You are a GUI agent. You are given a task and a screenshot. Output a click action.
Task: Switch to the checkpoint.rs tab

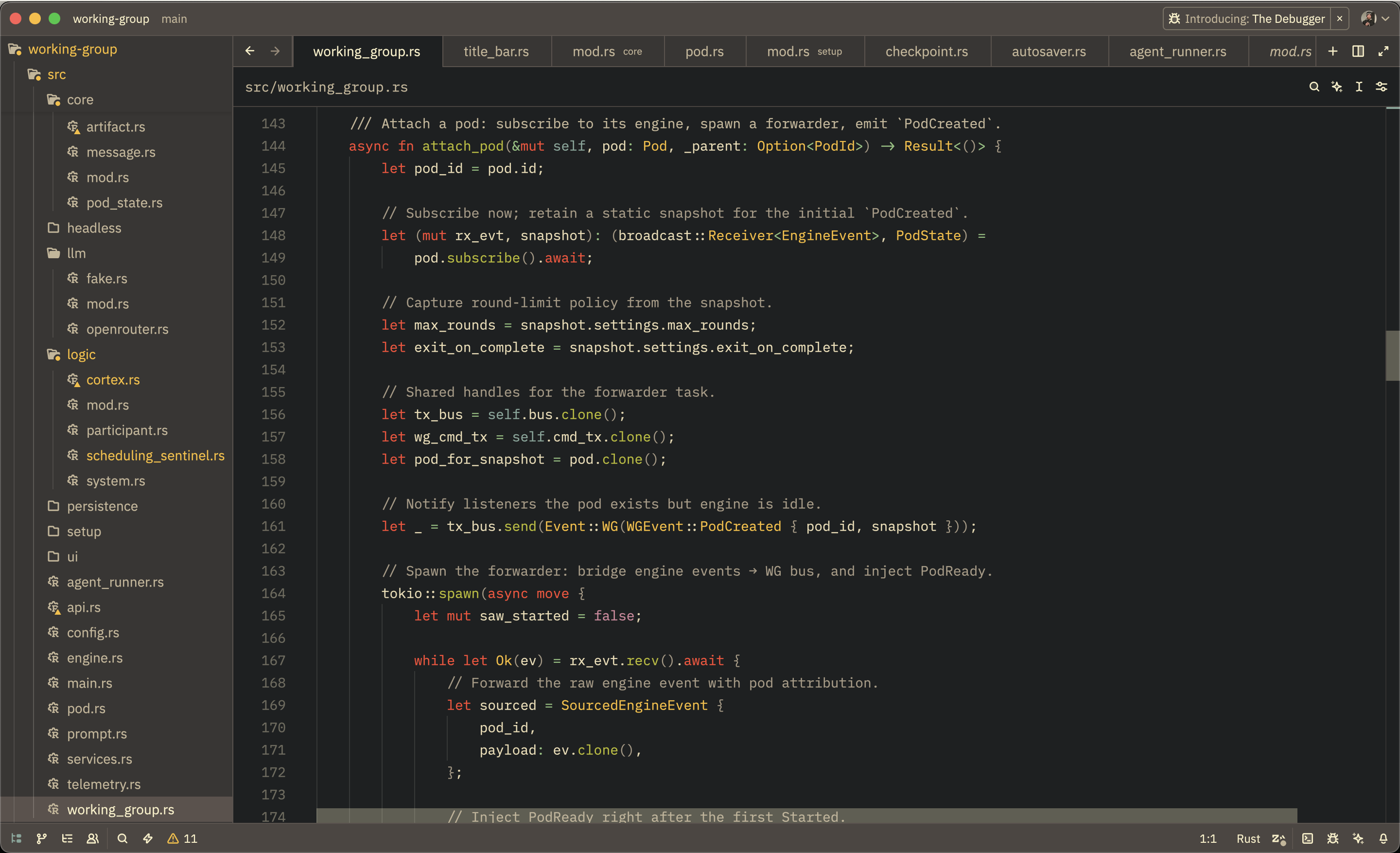click(x=926, y=51)
